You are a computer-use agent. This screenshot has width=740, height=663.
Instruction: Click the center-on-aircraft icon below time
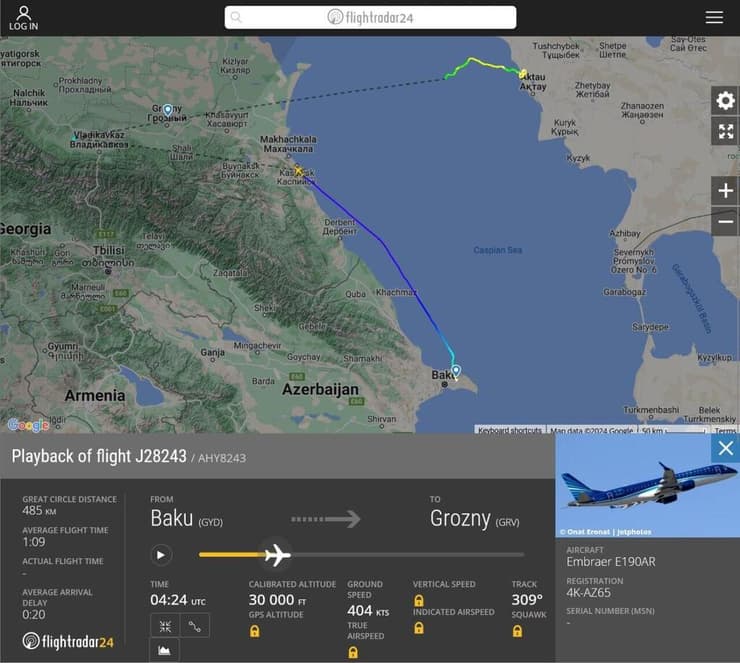[x=164, y=626]
